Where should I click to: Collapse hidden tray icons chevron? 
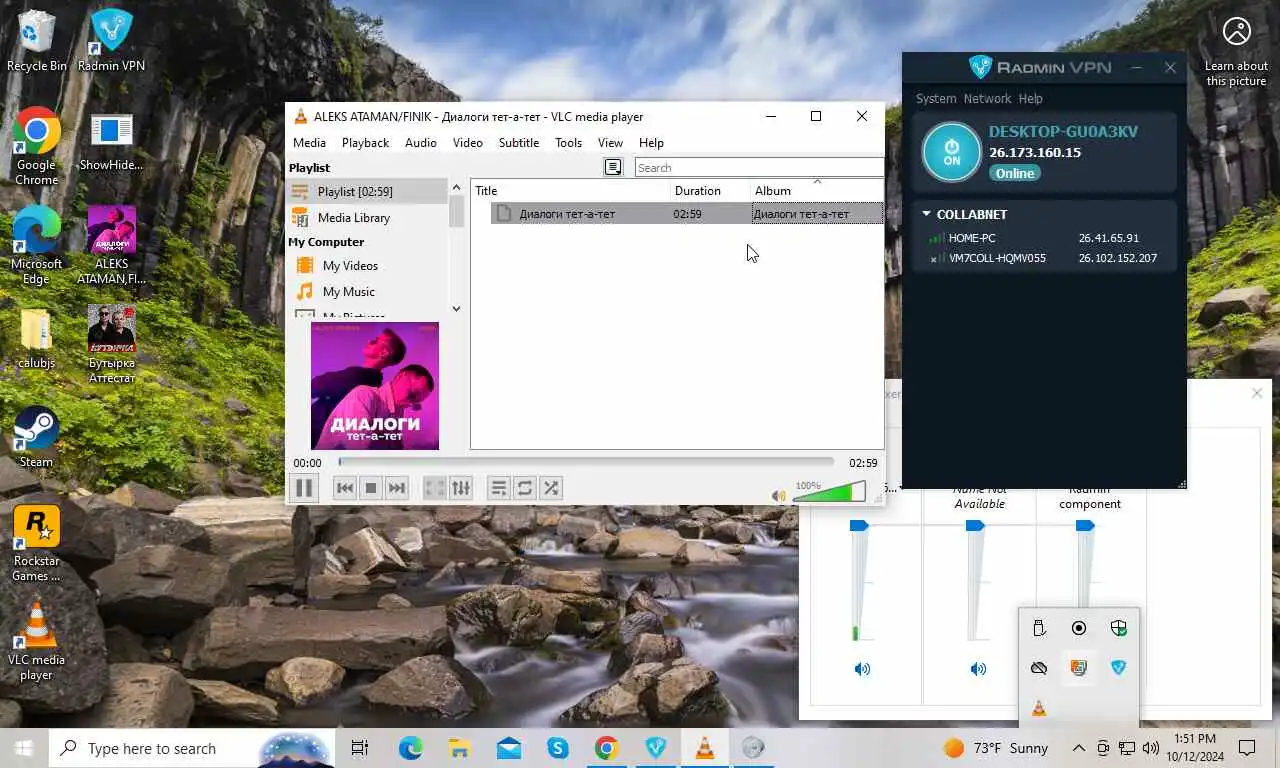click(x=1079, y=748)
